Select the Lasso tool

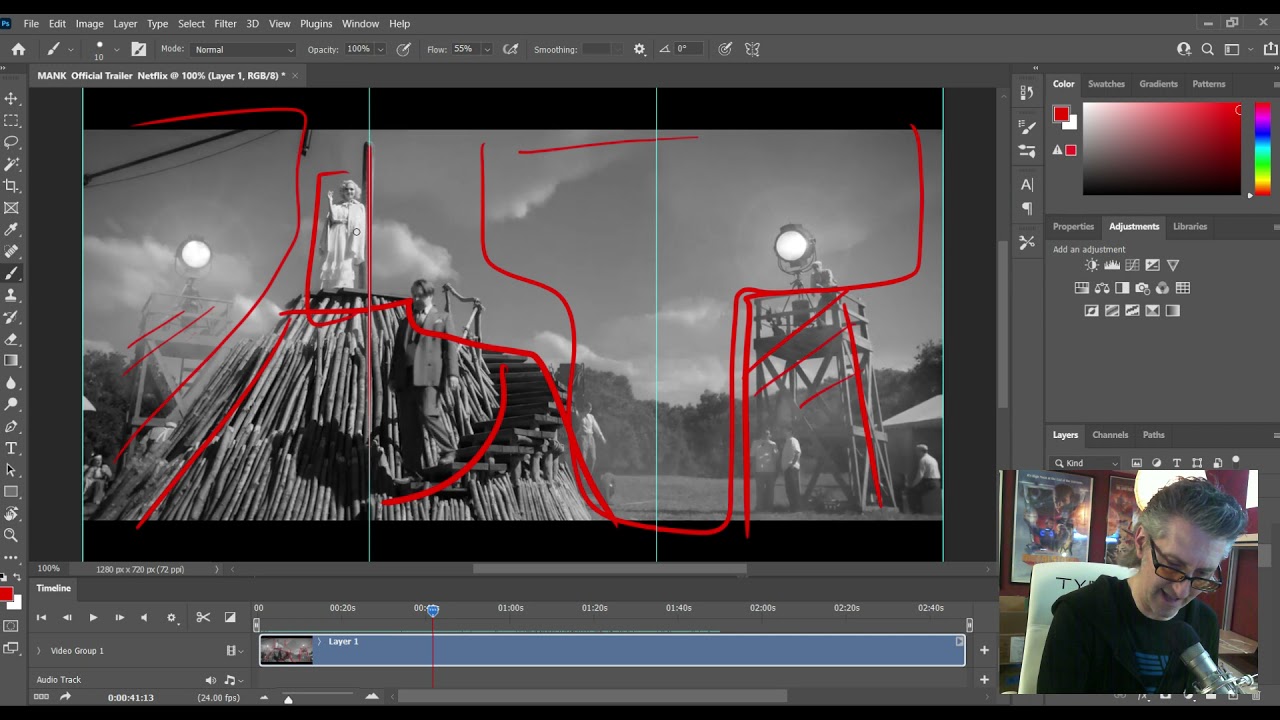(x=11, y=142)
